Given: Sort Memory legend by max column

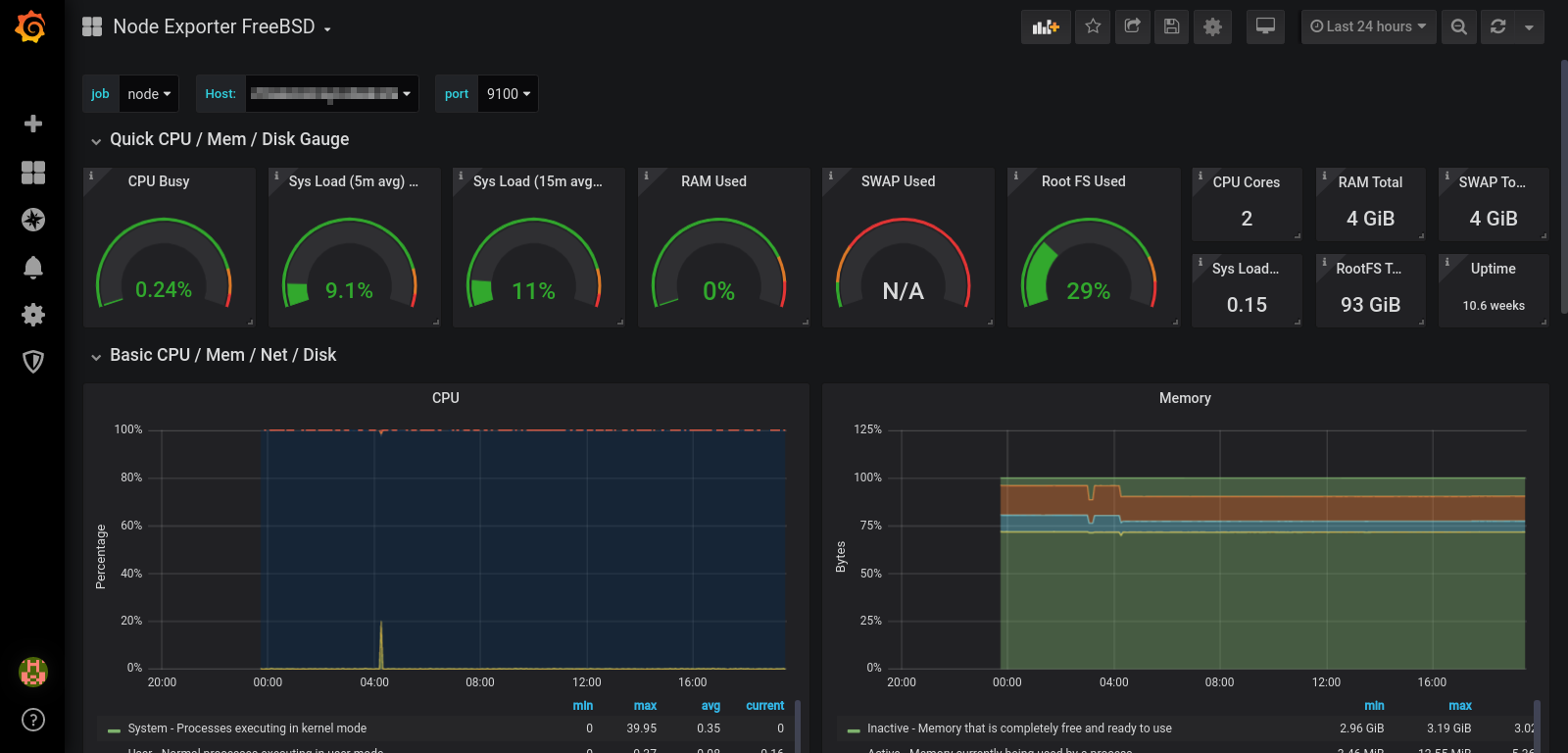Looking at the screenshot, I should (x=1460, y=706).
